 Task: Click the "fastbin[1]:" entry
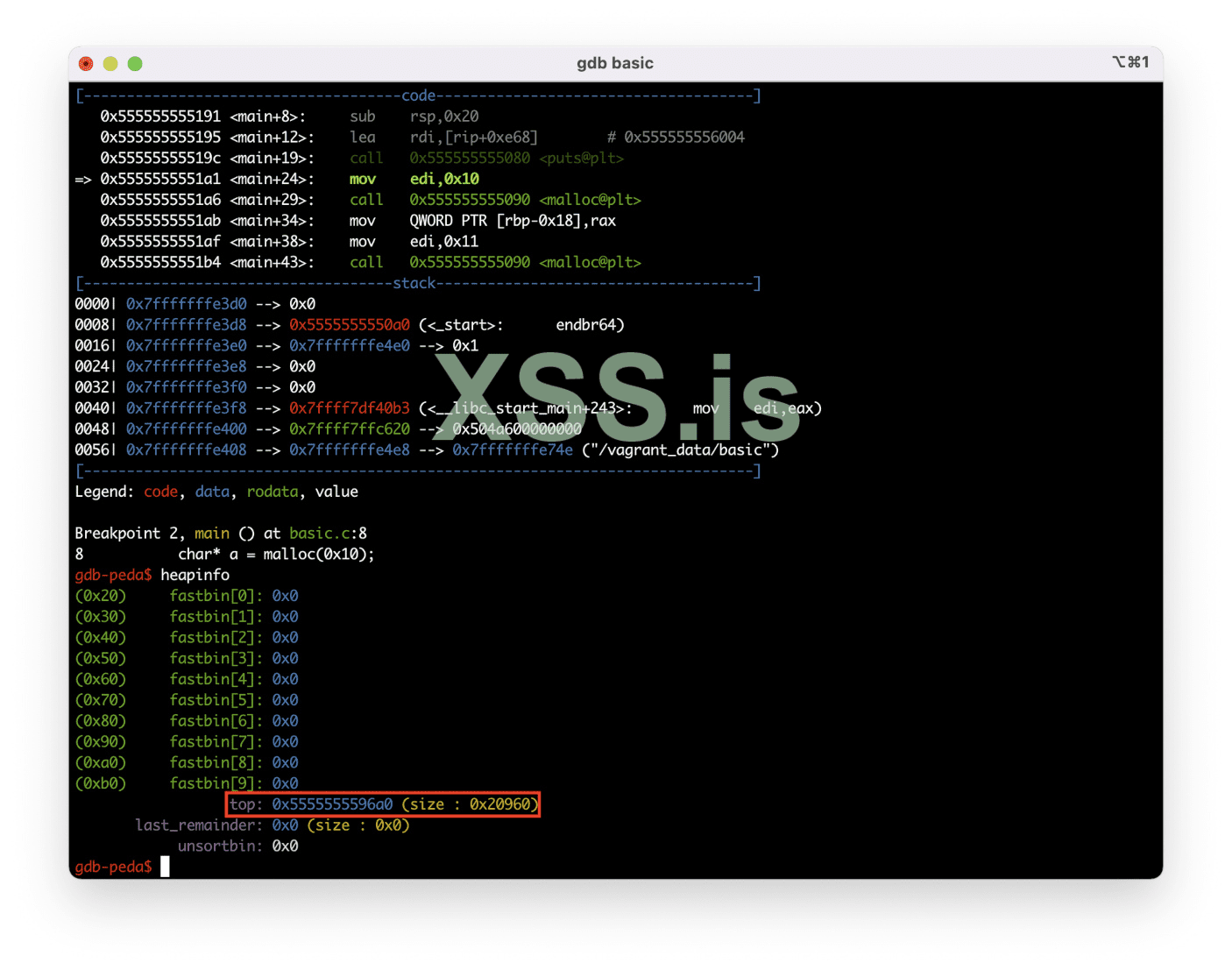[216, 618]
